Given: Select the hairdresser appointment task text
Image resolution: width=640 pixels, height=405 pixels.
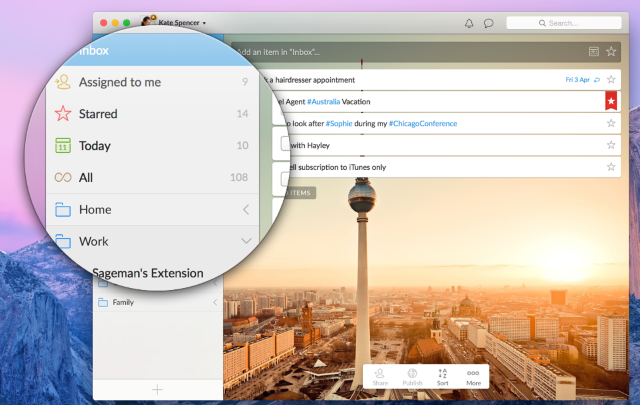Looking at the screenshot, I should click(x=311, y=80).
